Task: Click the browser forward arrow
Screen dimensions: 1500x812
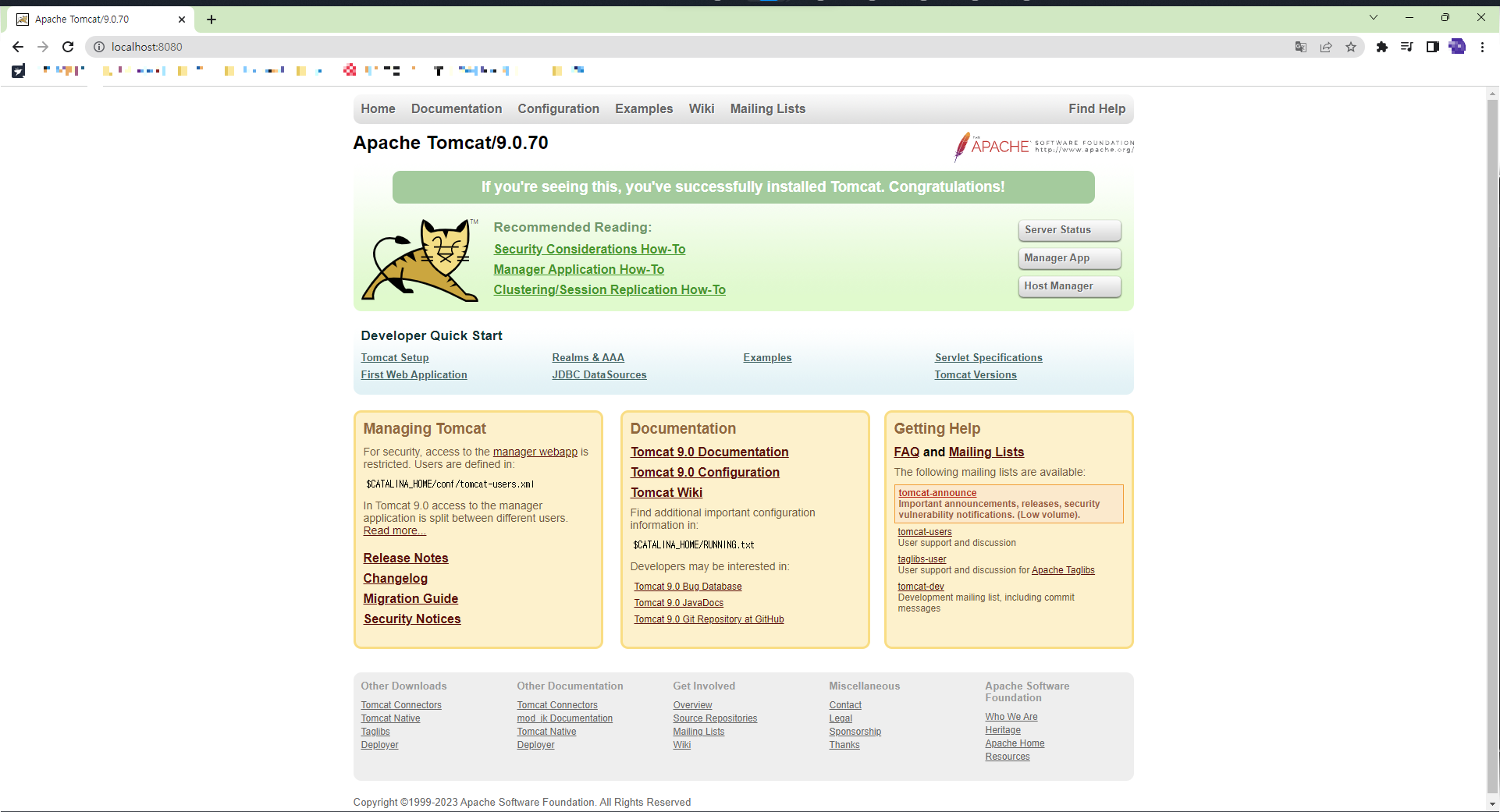Action: tap(43, 47)
